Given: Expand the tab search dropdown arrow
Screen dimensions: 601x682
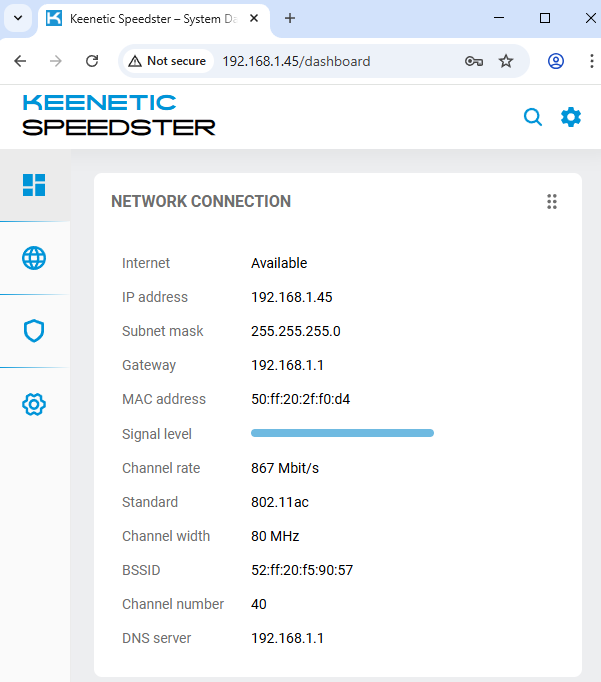Looking at the screenshot, I should pos(18,18).
